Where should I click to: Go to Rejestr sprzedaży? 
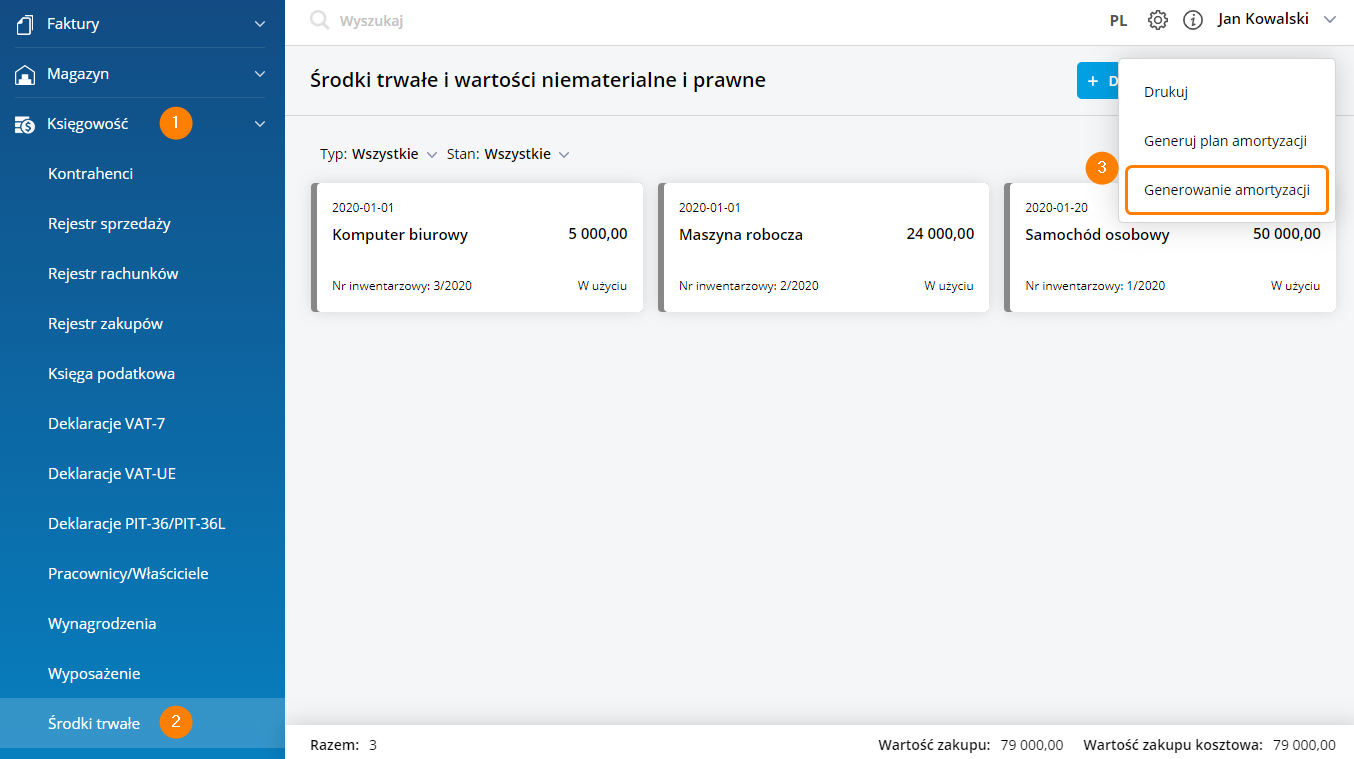(x=109, y=224)
